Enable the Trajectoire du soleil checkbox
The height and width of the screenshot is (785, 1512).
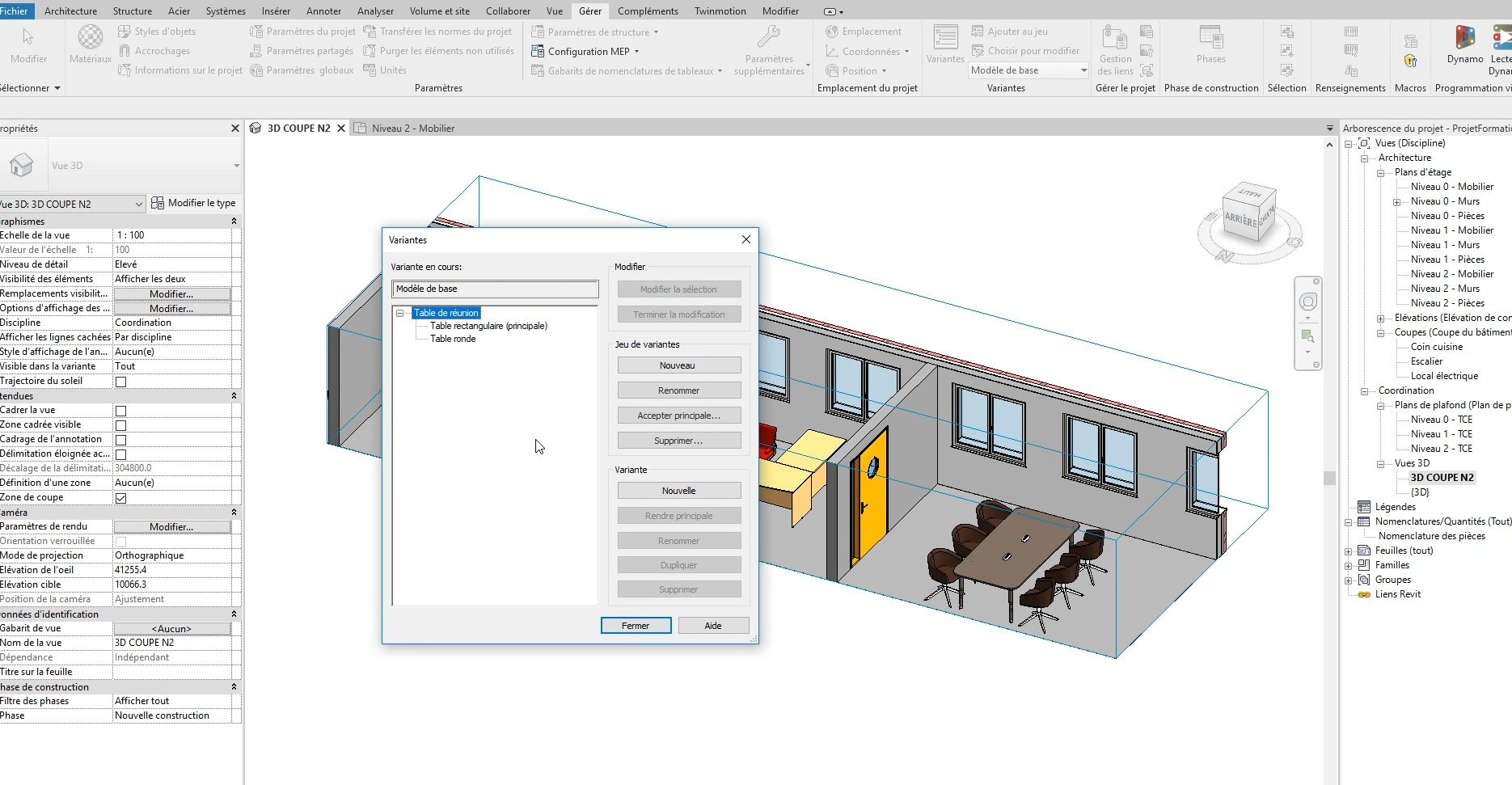point(120,382)
